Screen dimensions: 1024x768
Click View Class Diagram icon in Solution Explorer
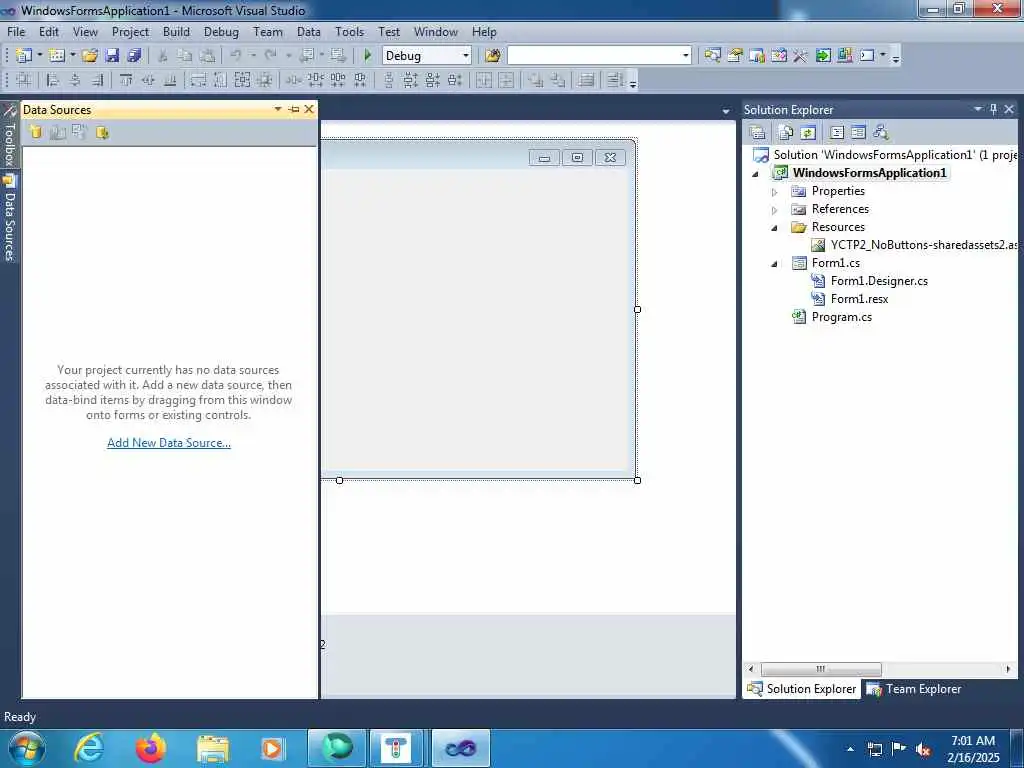(881, 133)
